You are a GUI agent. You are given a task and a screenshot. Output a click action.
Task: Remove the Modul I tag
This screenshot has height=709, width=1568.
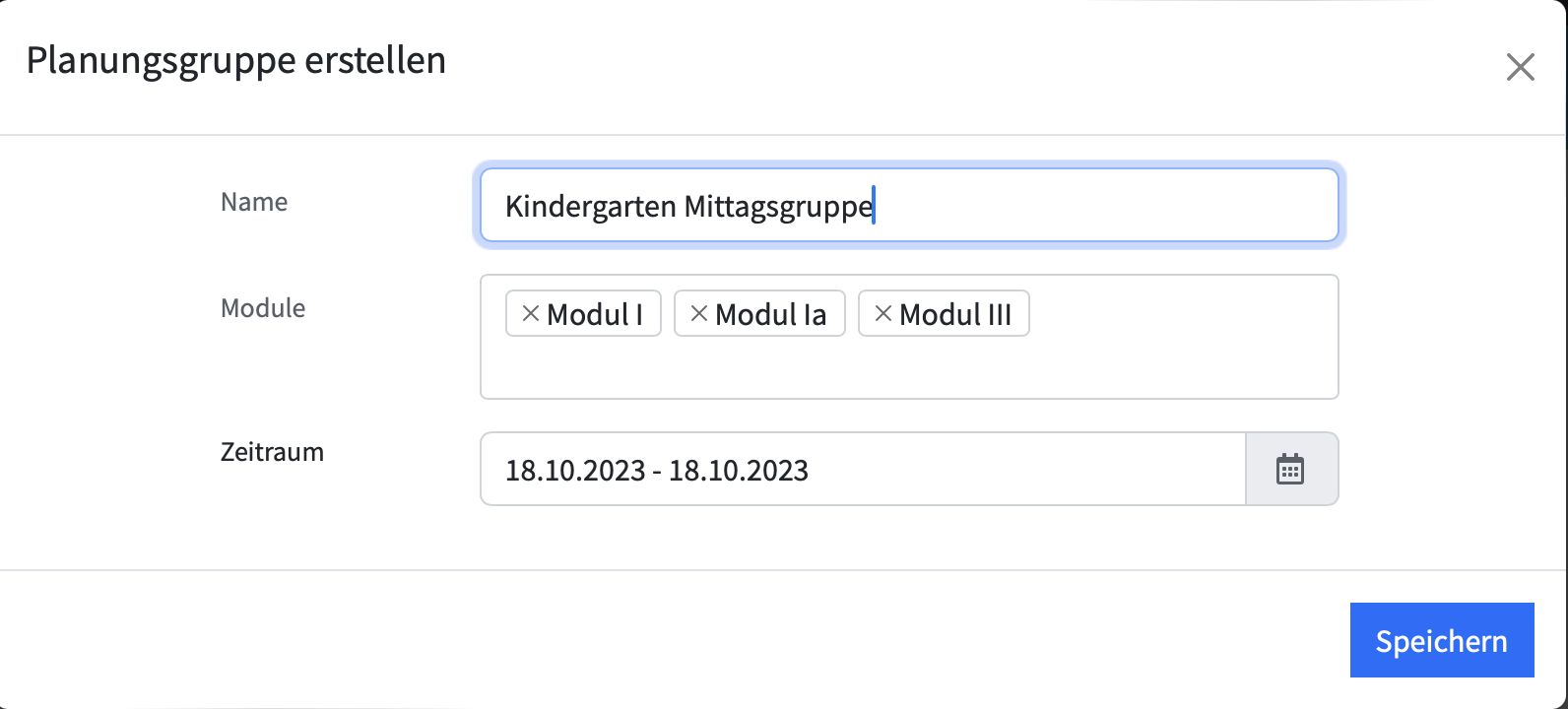coord(530,314)
